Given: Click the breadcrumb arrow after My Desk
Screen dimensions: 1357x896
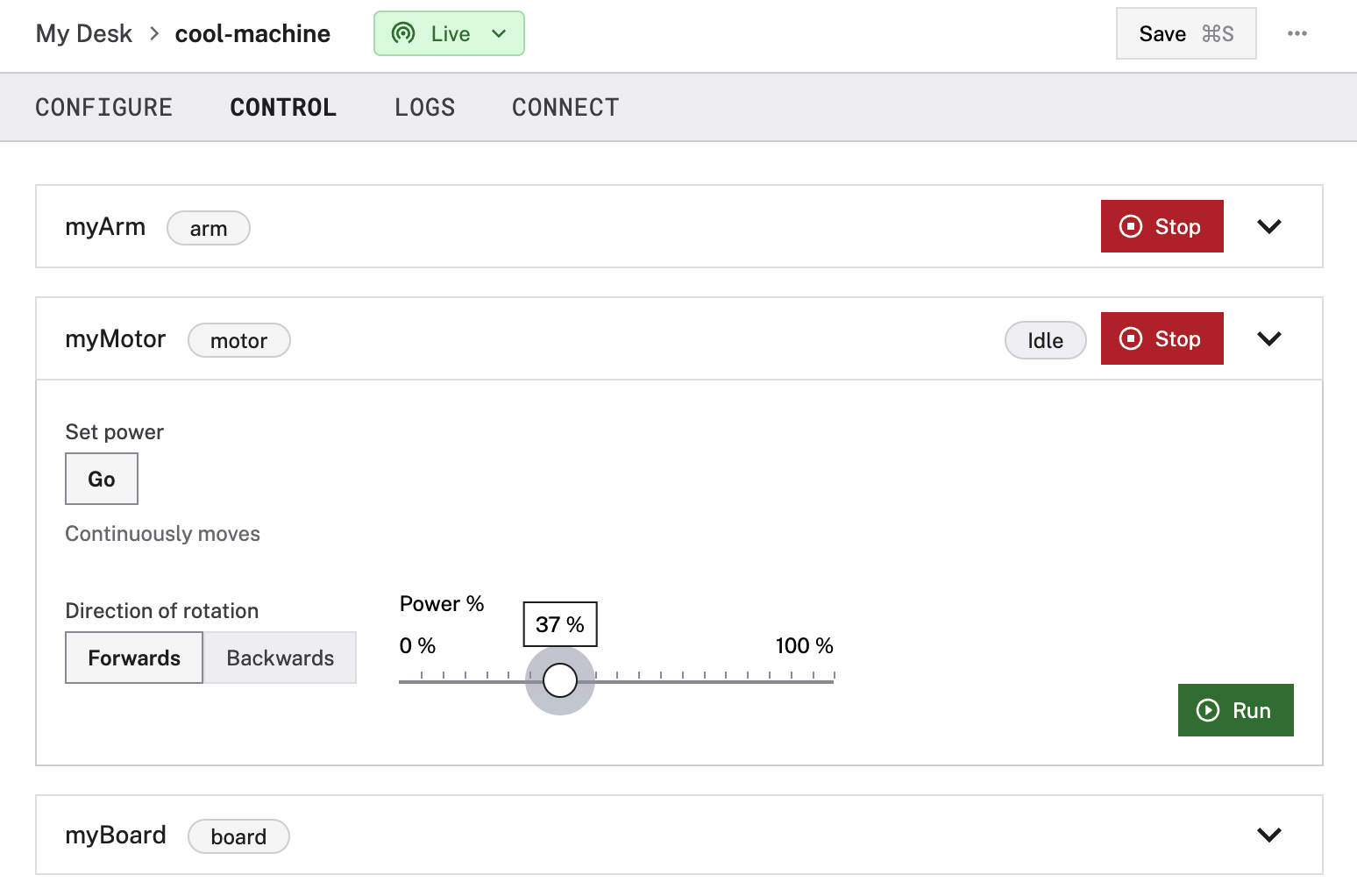Looking at the screenshot, I should tap(154, 33).
